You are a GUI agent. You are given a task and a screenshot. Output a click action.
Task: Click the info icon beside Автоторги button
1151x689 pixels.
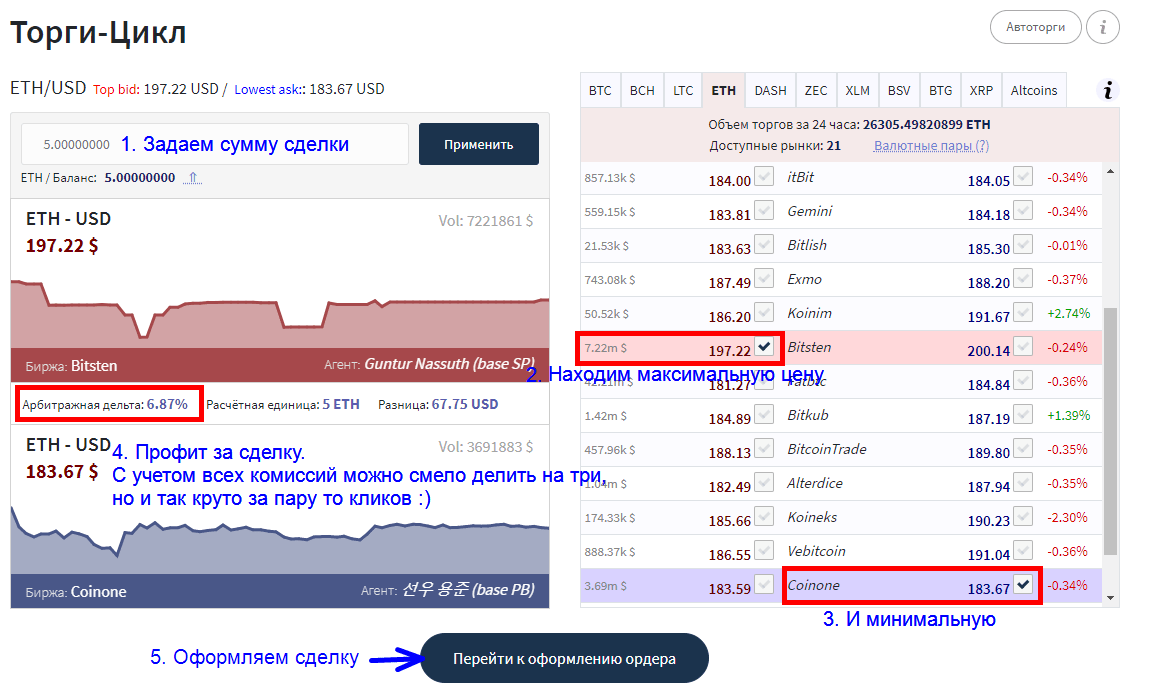pyautogui.click(x=1103, y=27)
